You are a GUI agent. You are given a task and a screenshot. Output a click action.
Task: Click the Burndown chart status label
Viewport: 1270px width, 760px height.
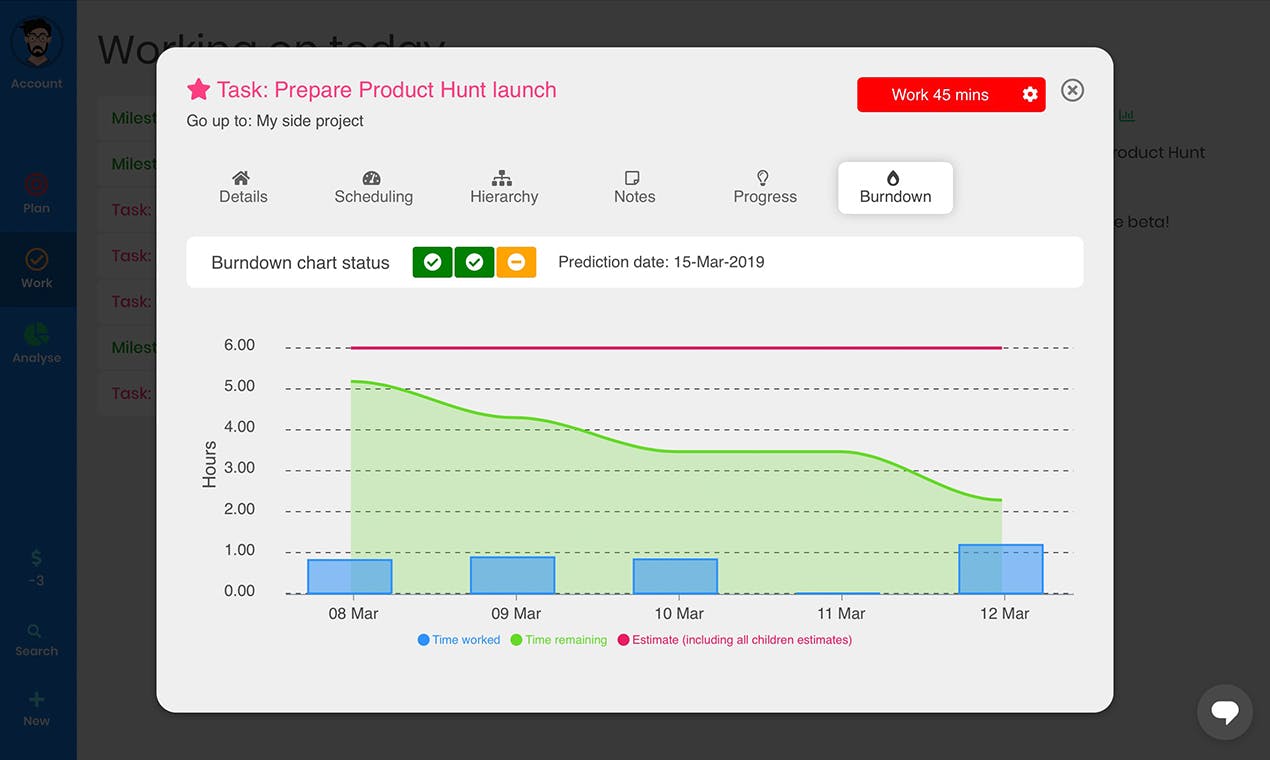(x=300, y=263)
